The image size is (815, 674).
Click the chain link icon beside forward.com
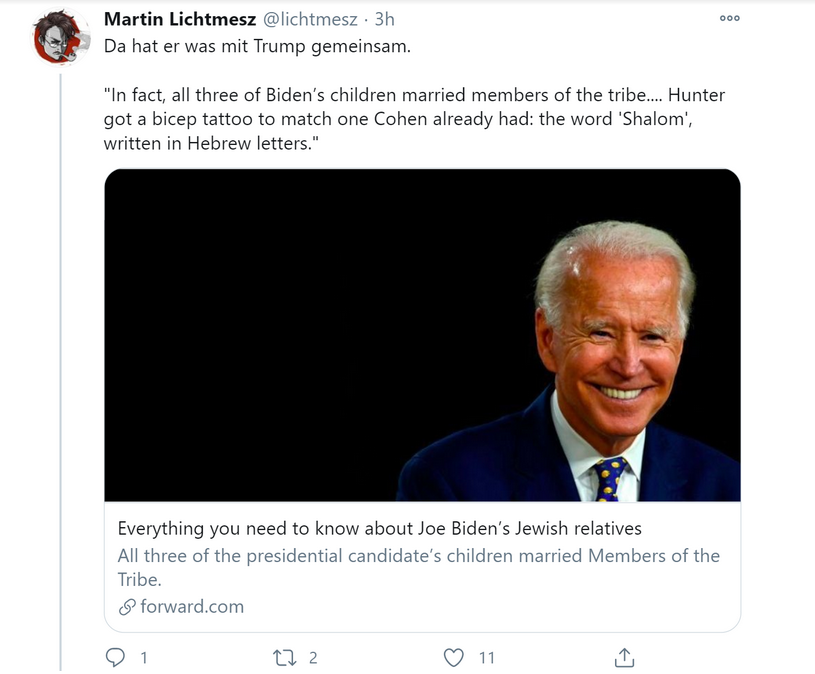click(x=127, y=607)
